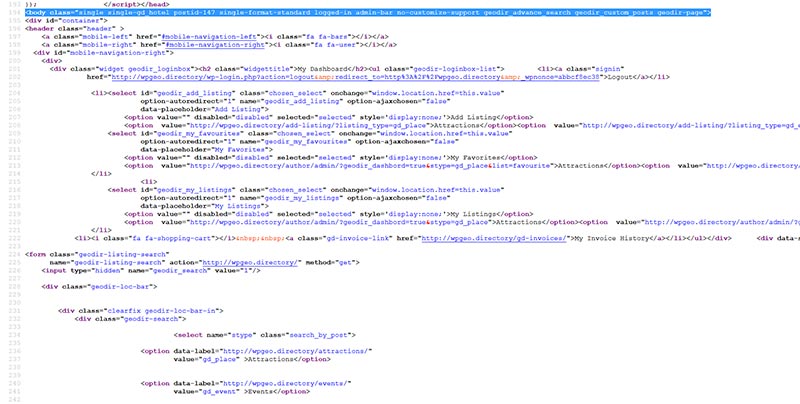Click the value "gd_place" attribute
The width and height of the screenshot is (800, 404).
pos(221,359)
